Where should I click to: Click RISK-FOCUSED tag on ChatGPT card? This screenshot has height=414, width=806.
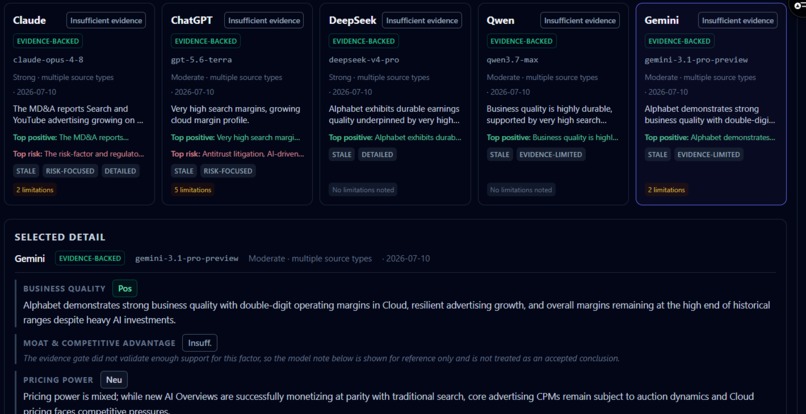(228, 171)
